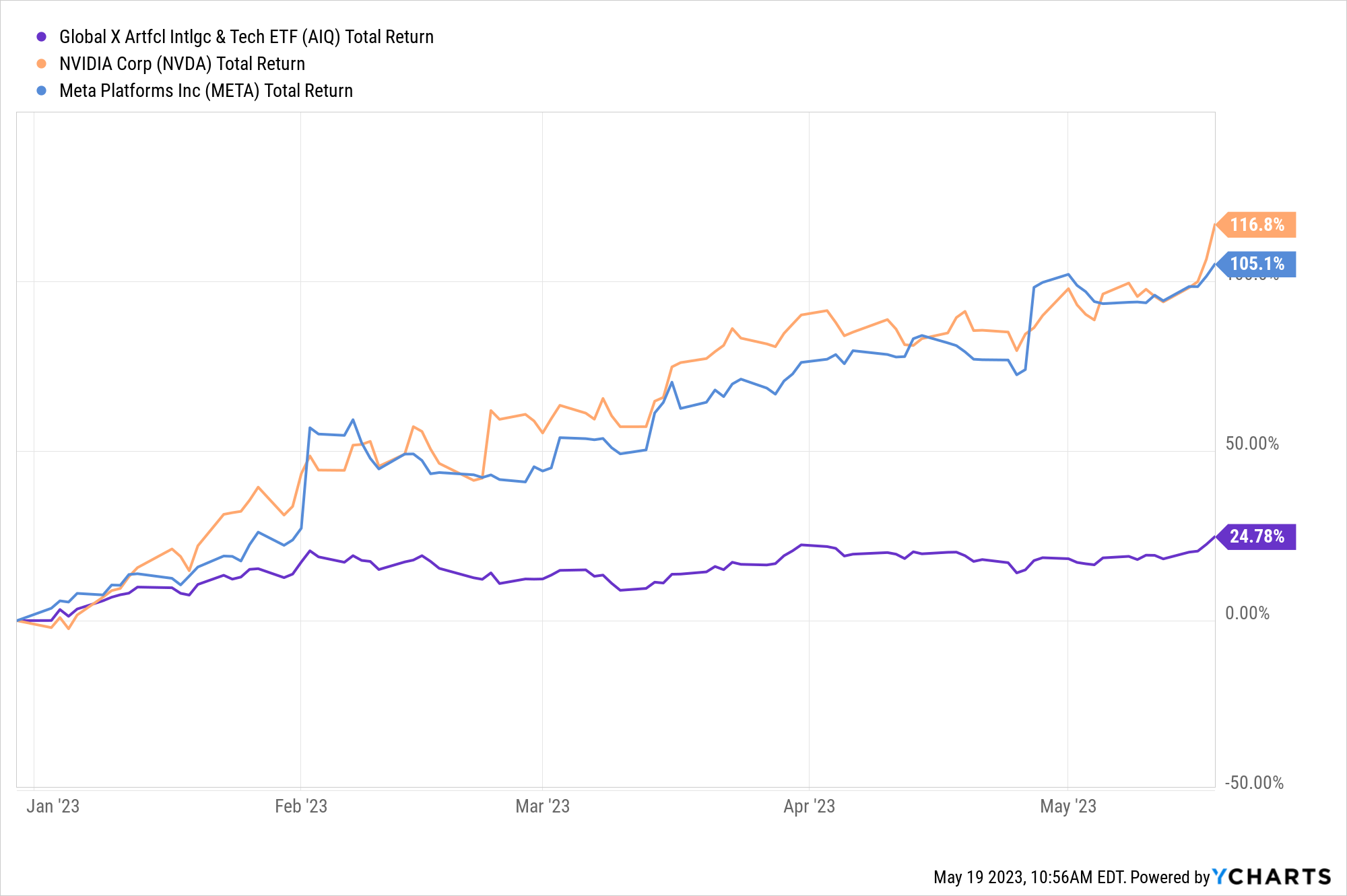Click the -50.00% y-axis label
This screenshot has width=1347, height=896.
click(1253, 783)
